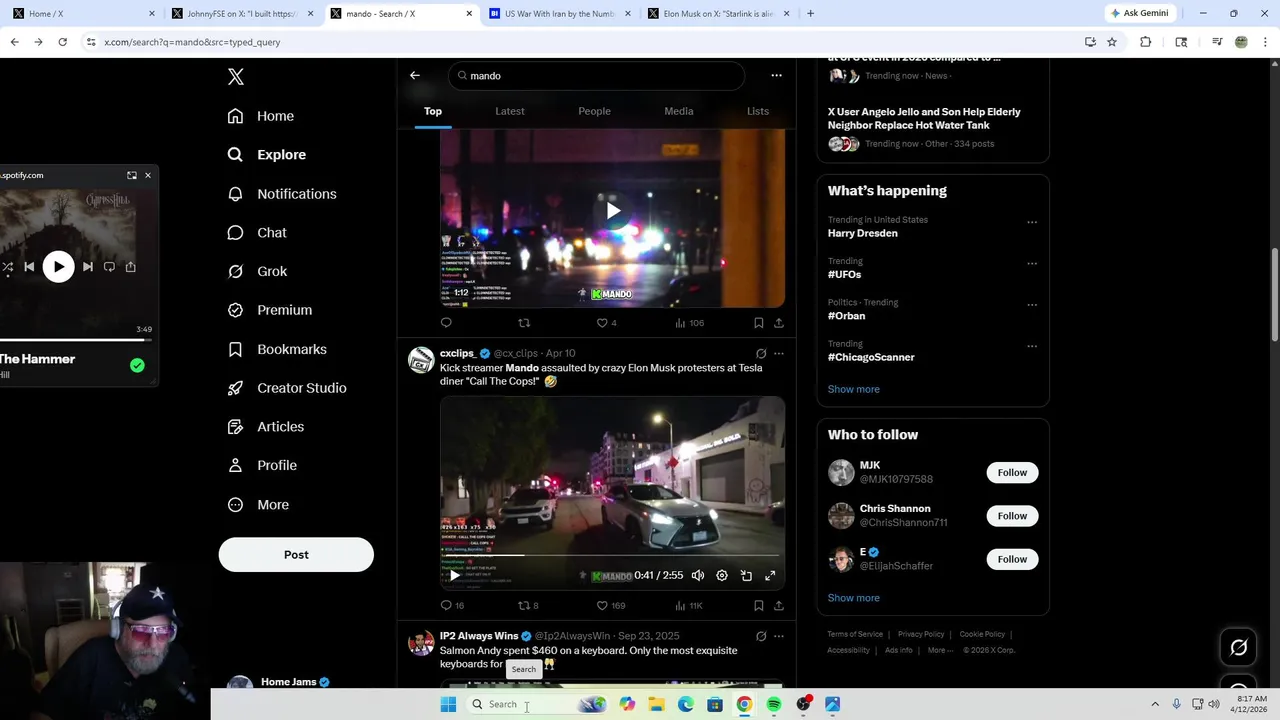Toggle picture-in-picture on cxclips_ video
Screen dimensions: 1280x720
pos(746,576)
